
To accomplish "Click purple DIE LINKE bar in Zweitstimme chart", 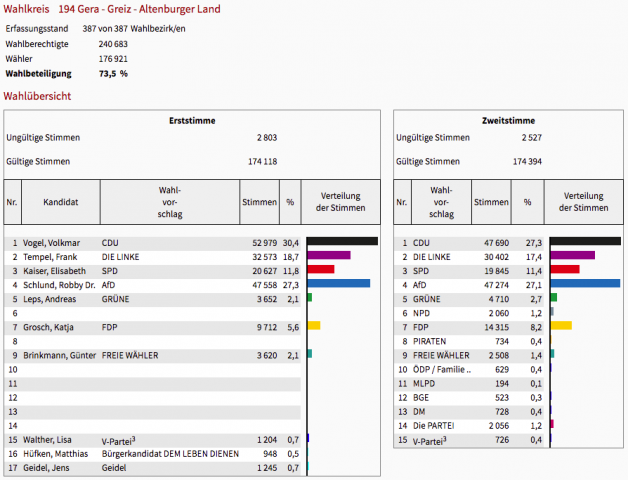I will (573, 255).
